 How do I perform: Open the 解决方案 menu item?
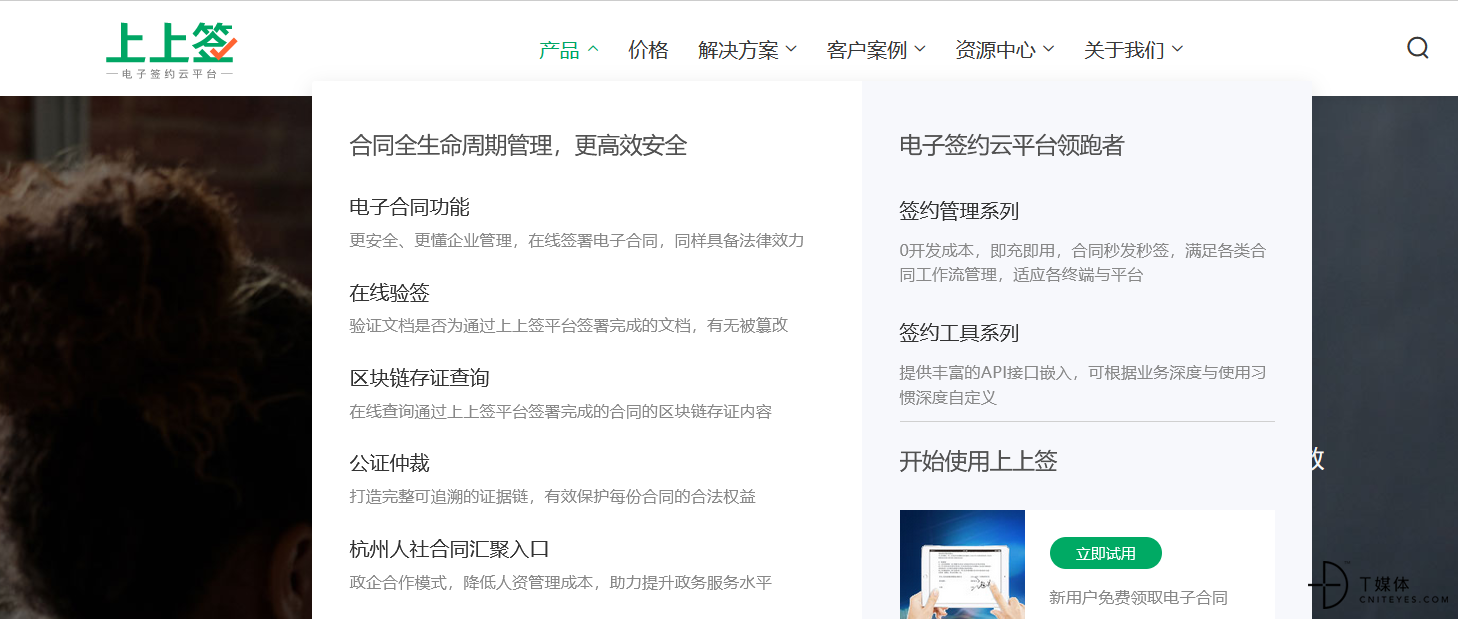(738, 49)
